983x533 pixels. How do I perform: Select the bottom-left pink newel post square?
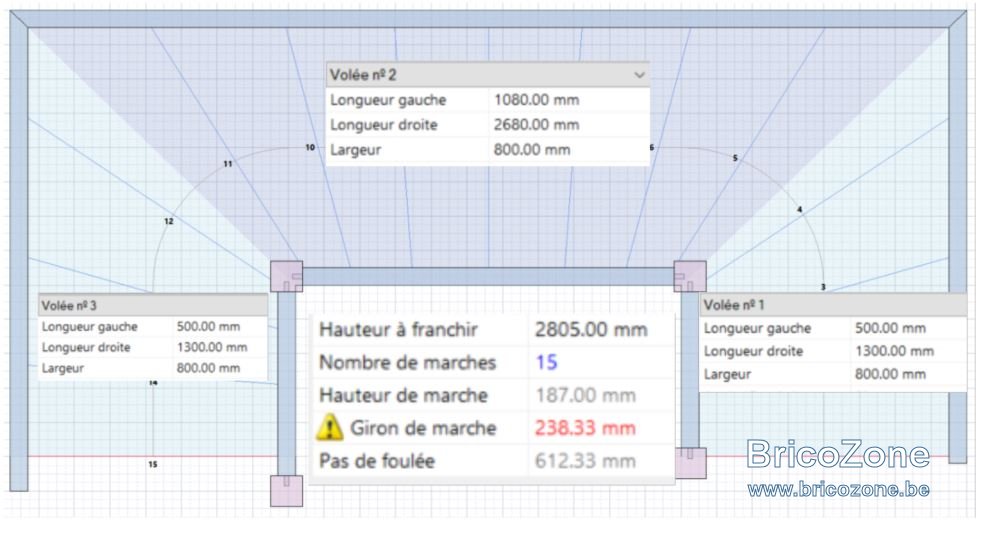(x=286, y=491)
